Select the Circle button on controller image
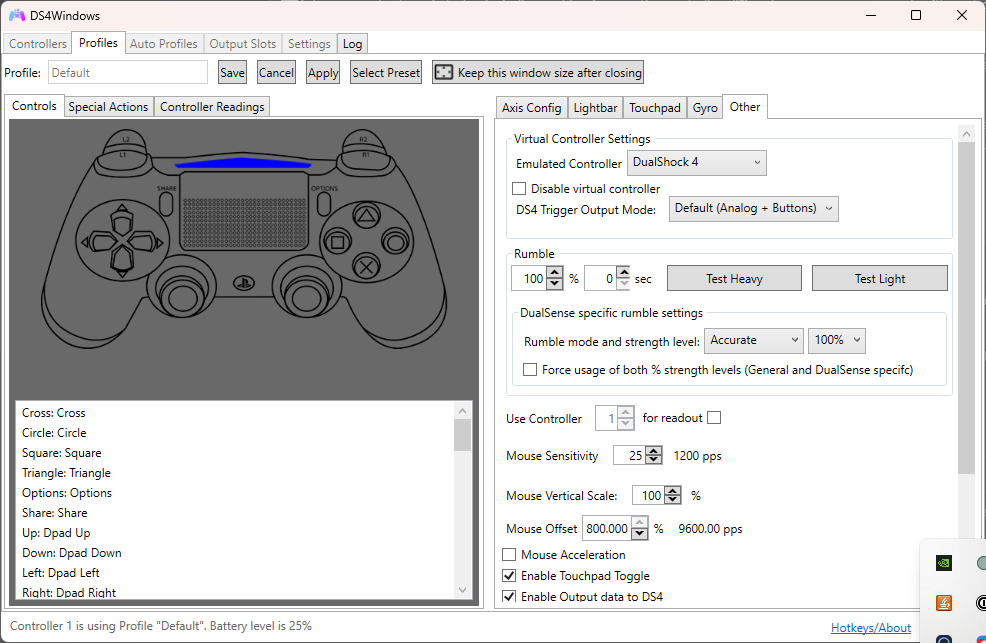This screenshot has width=986, height=643. 395,242
